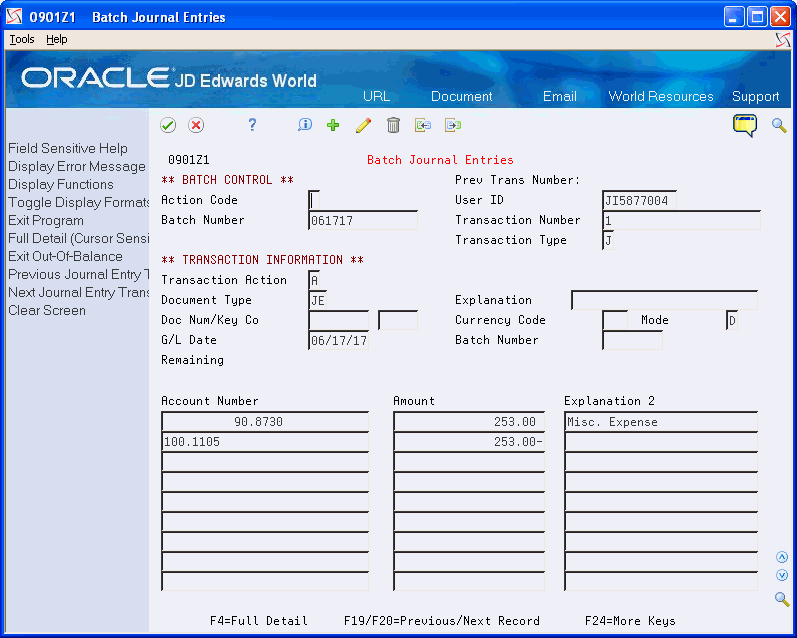Click the Document Type field JE
Viewport: 797px width, 638px height.
click(x=318, y=300)
